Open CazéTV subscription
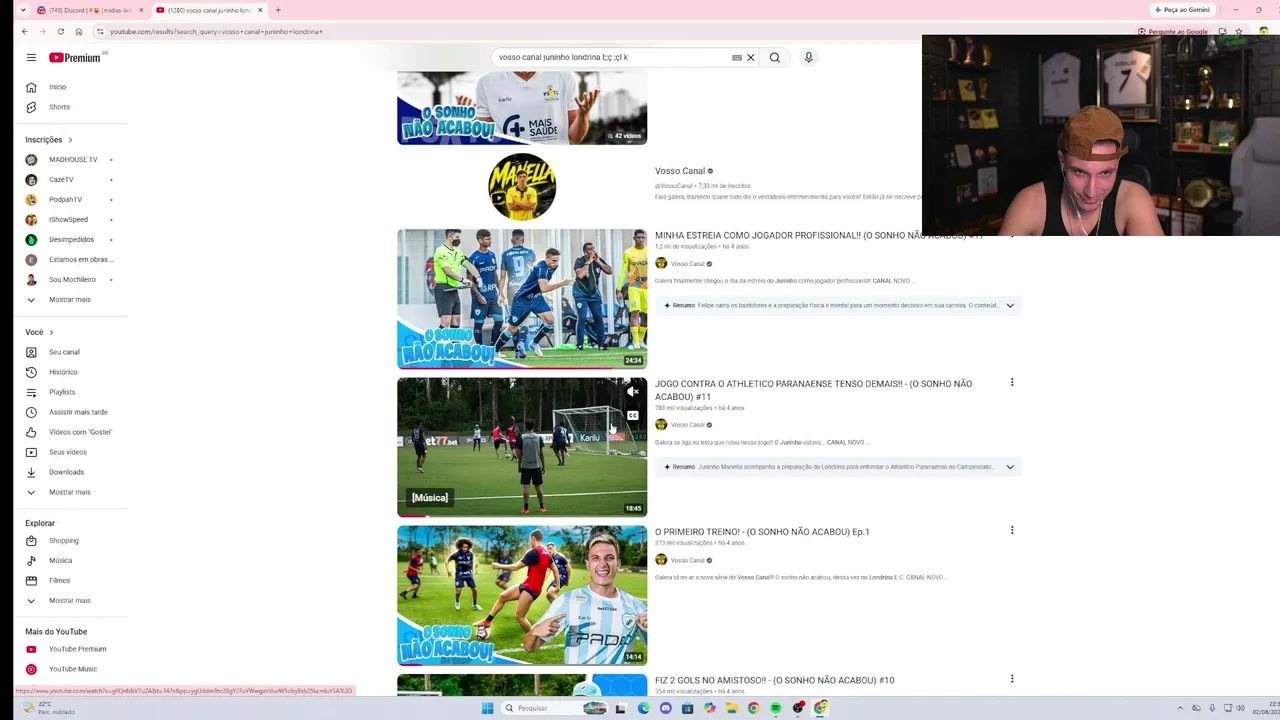 (x=61, y=180)
